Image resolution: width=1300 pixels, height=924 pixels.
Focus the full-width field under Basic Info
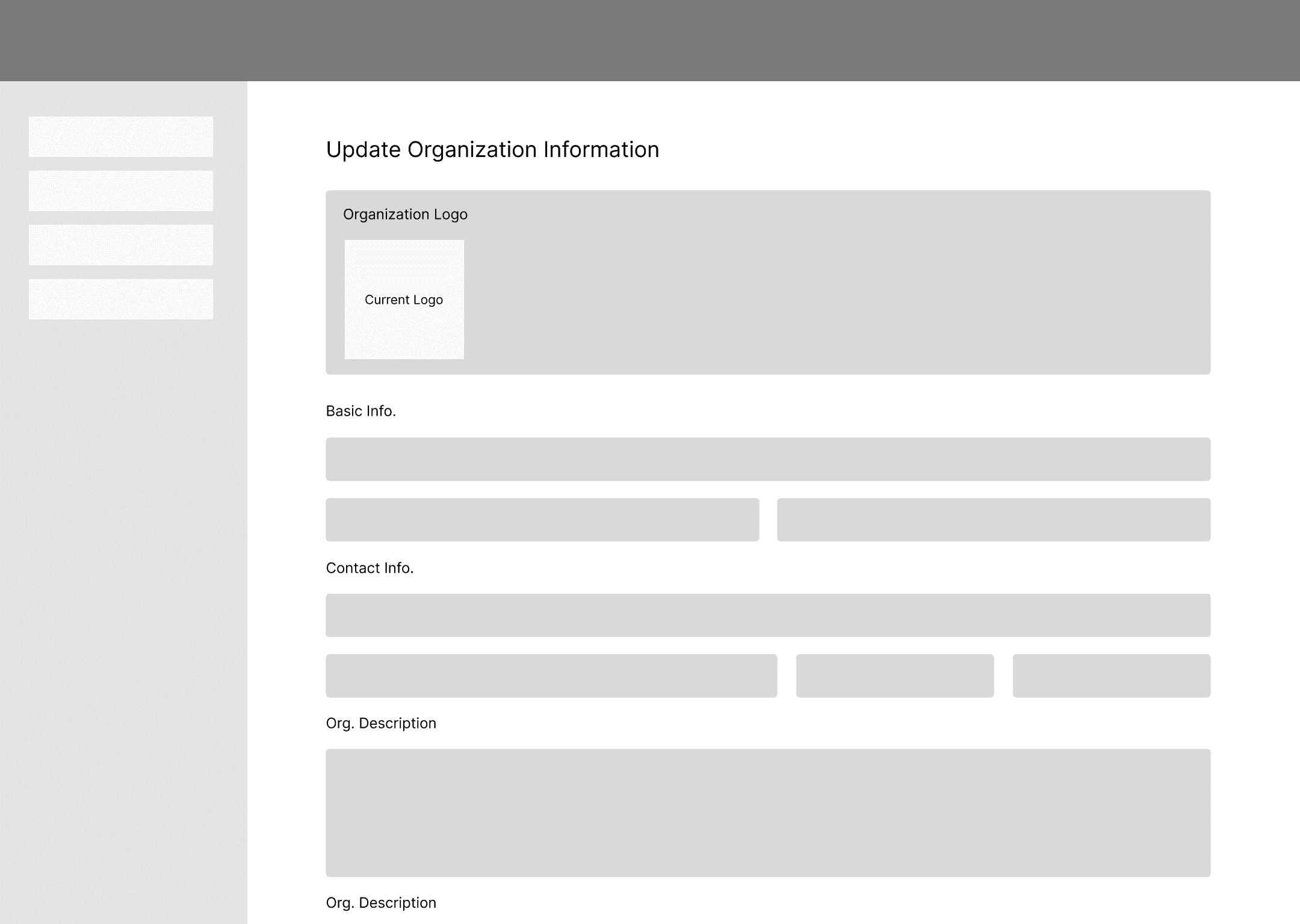pyautogui.click(x=768, y=459)
